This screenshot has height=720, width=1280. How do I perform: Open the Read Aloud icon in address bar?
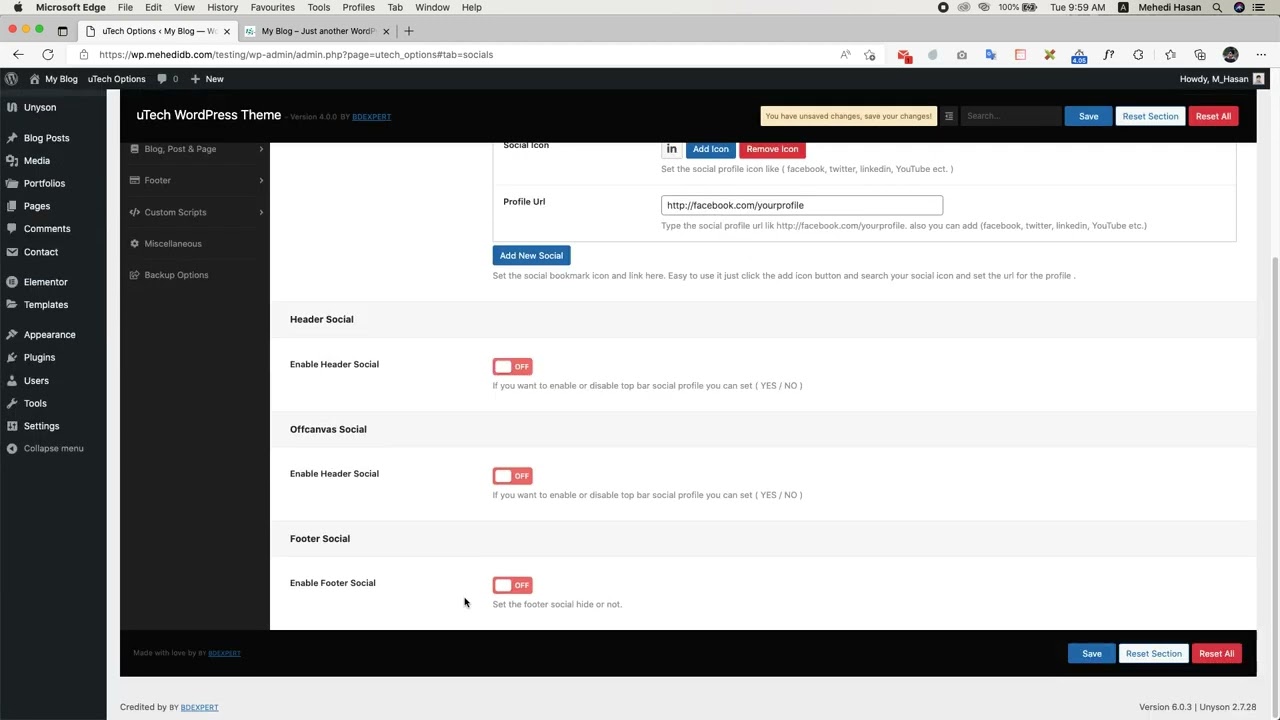click(845, 55)
